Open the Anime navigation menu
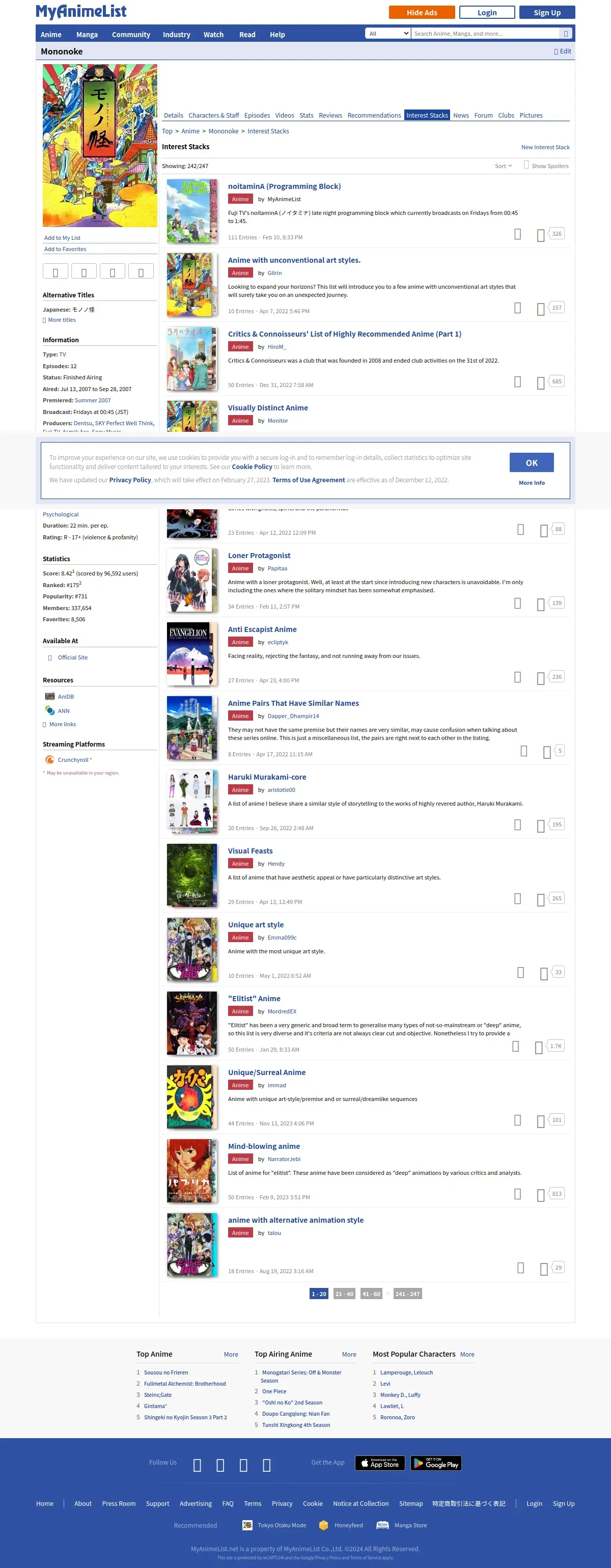The width and height of the screenshot is (611, 1568). tap(51, 35)
